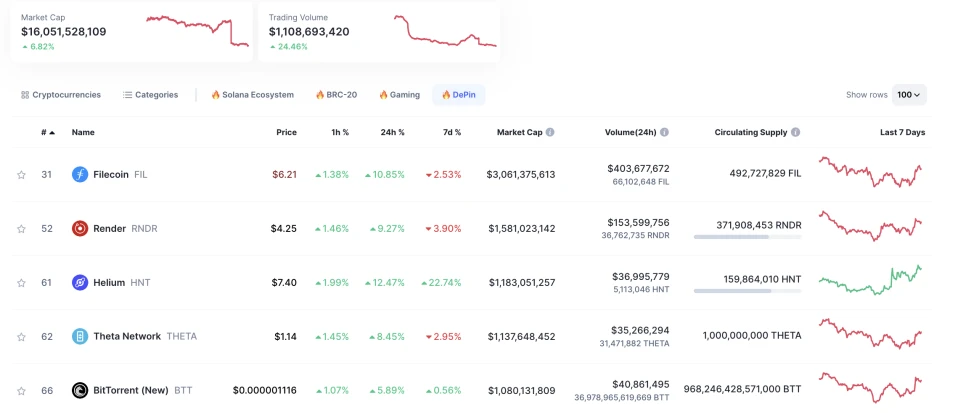Click Helium's Last 7 Days sparkline chart

870,281
